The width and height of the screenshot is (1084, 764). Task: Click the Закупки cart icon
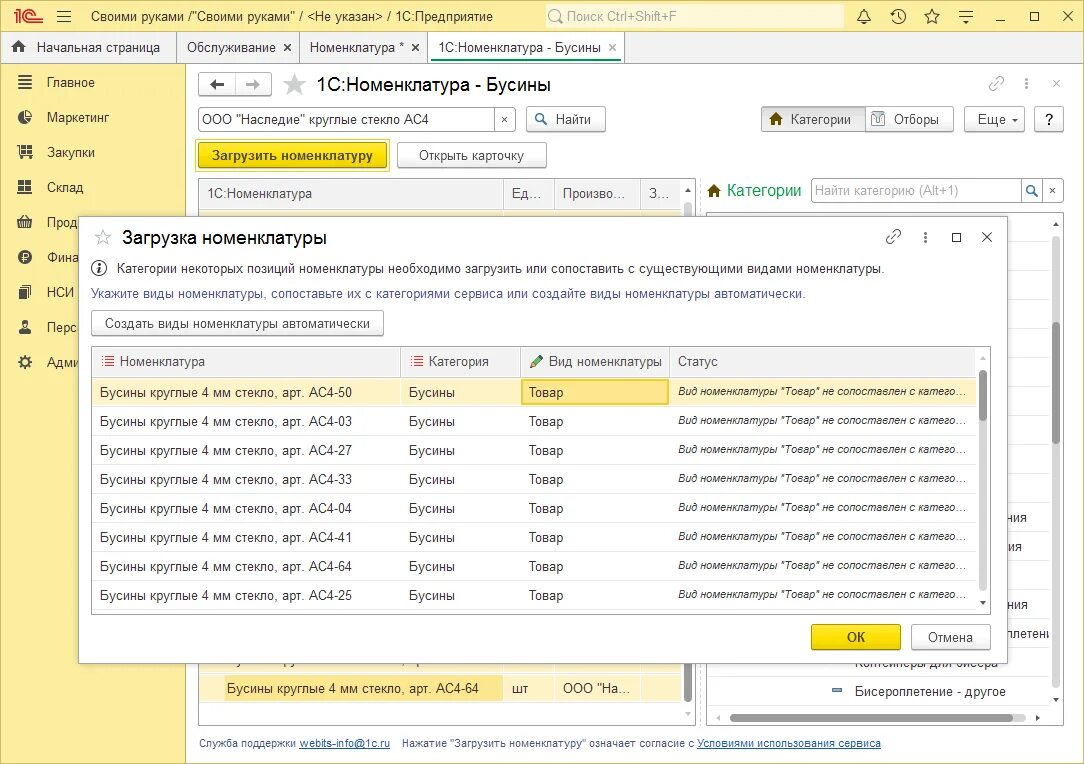point(25,152)
